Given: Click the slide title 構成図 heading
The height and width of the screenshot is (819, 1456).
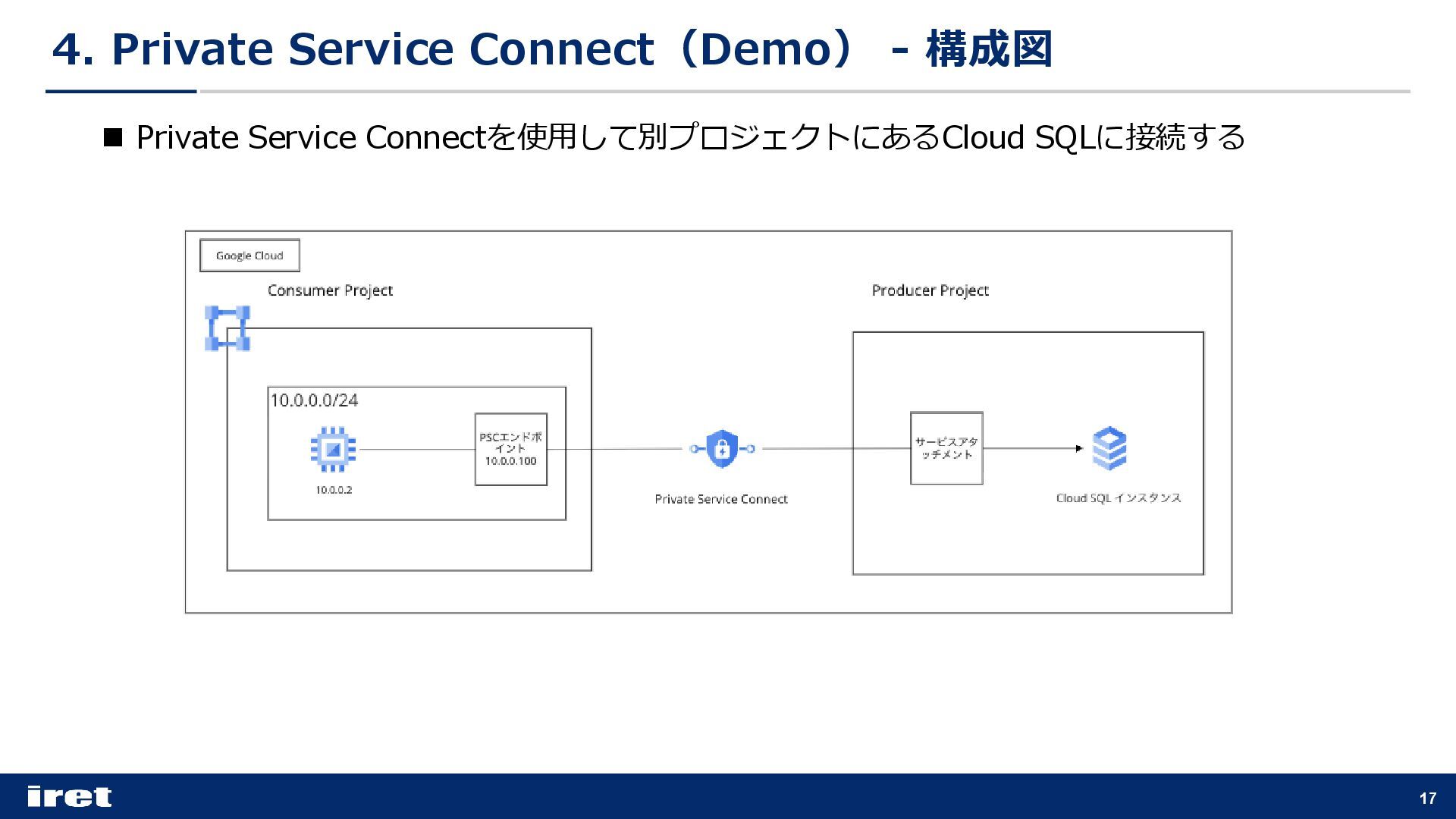Looking at the screenshot, I should pos(552,49).
